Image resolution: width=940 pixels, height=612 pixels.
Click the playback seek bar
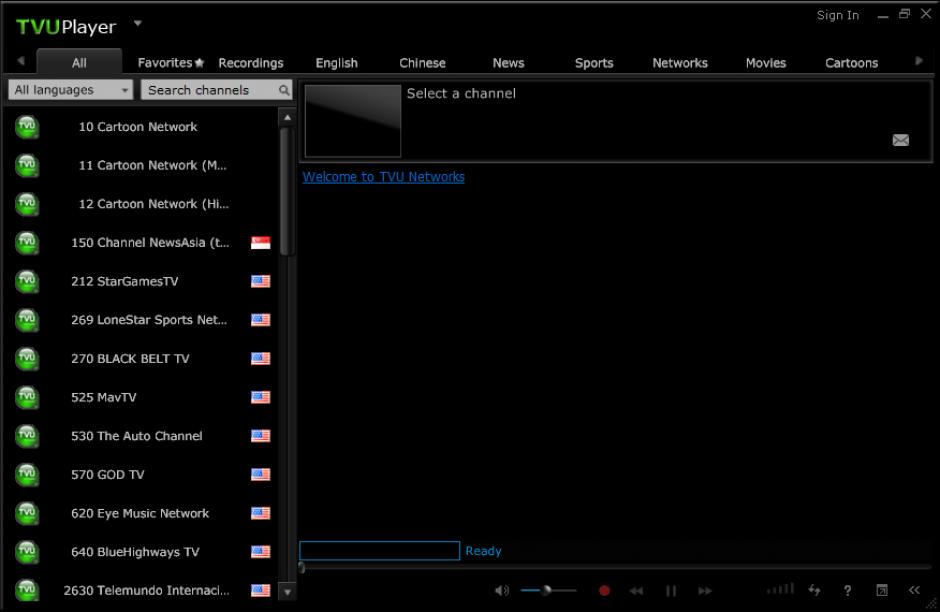[615, 567]
